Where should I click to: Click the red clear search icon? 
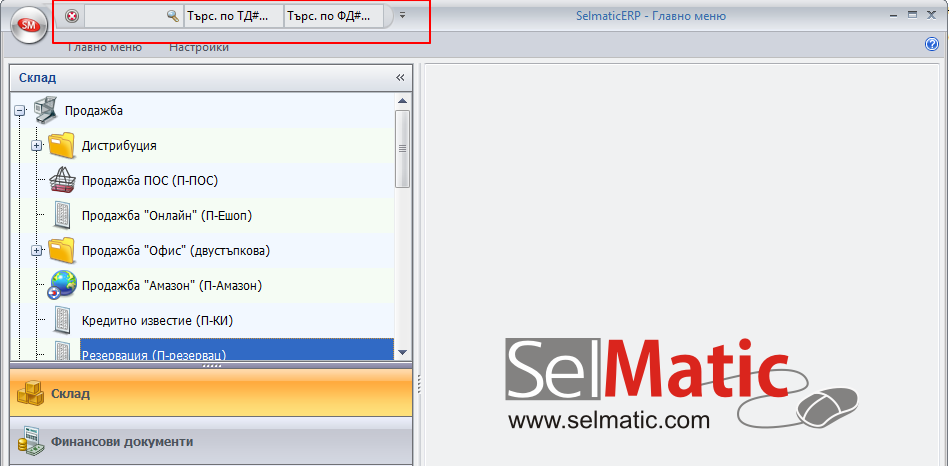click(x=72, y=16)
